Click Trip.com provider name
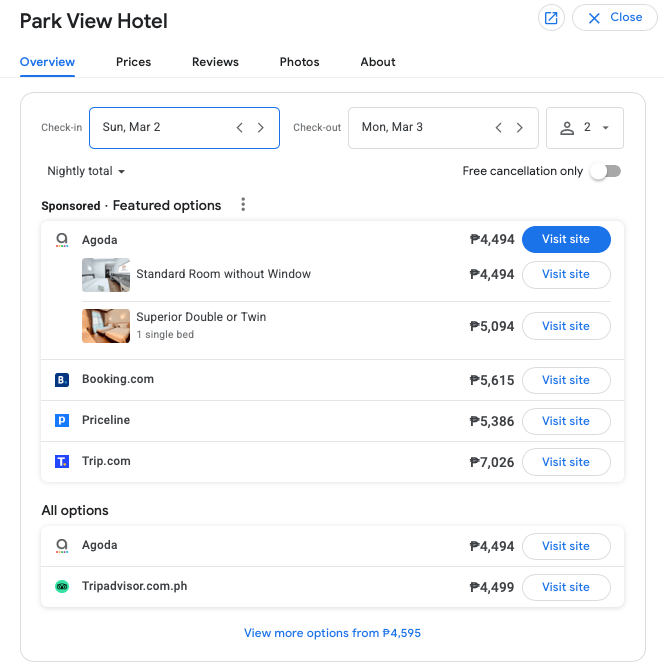664x670 pixels. pyautogui.click(x=106, y=461)
